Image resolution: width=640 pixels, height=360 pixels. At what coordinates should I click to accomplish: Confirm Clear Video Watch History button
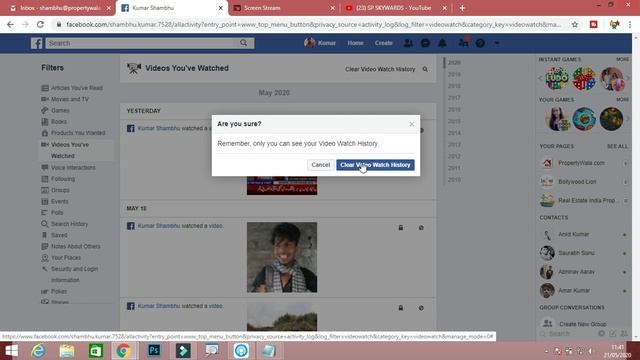pyautogui.click(x=375, y=165)
